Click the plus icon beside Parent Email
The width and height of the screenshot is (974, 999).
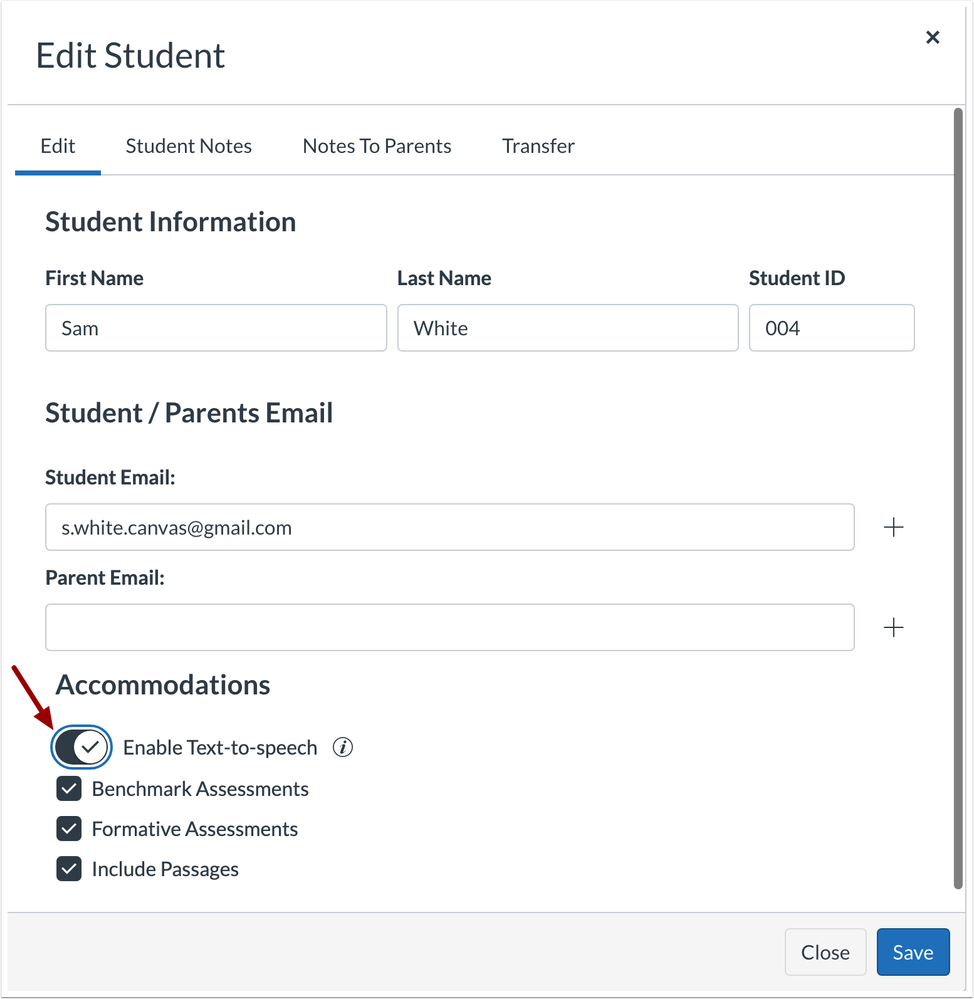[x=894, y=627]
